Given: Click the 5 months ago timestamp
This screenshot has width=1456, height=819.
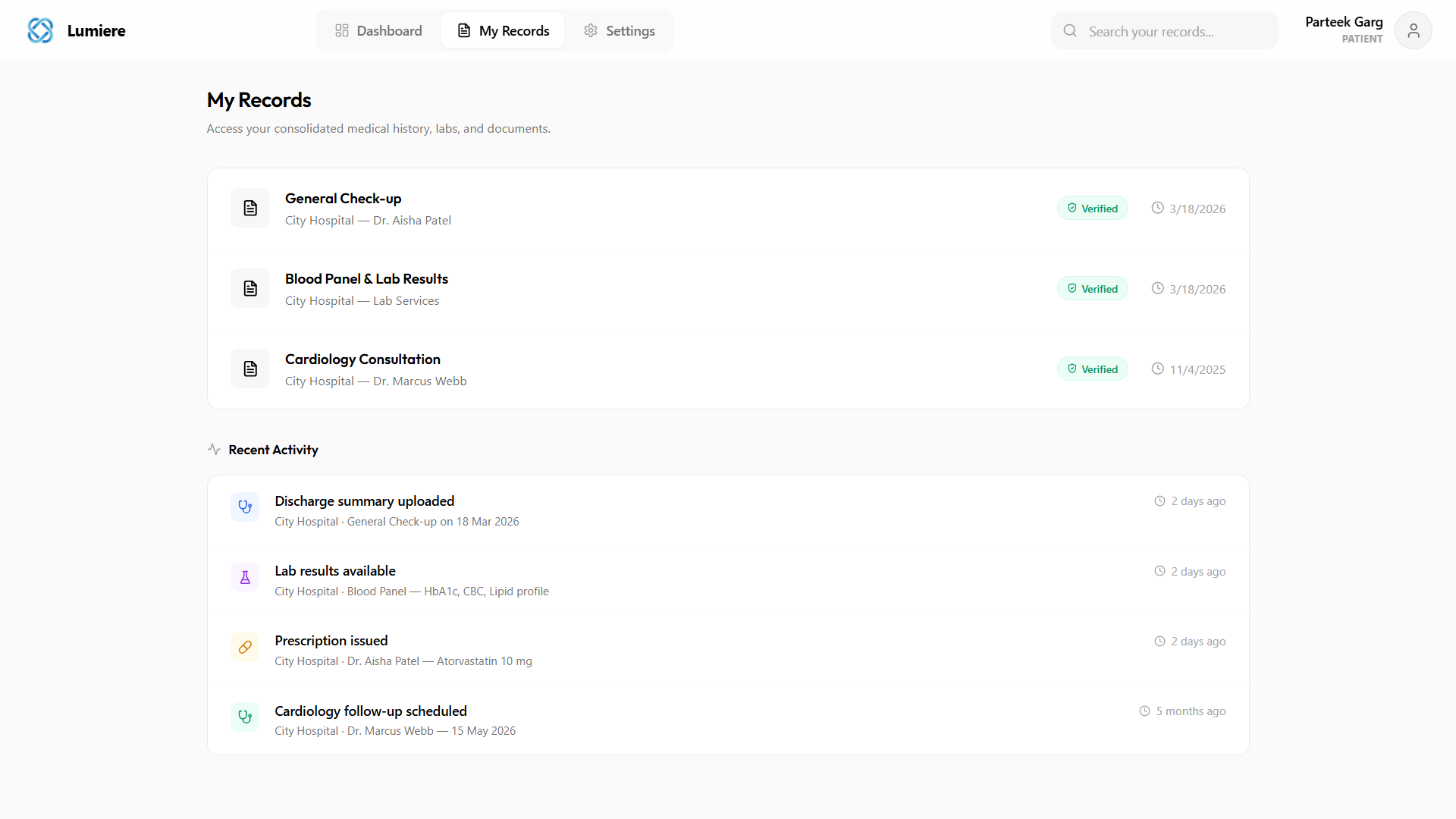Looking at the screenshot, I should pyautogui.click(x=1191, y=711).
